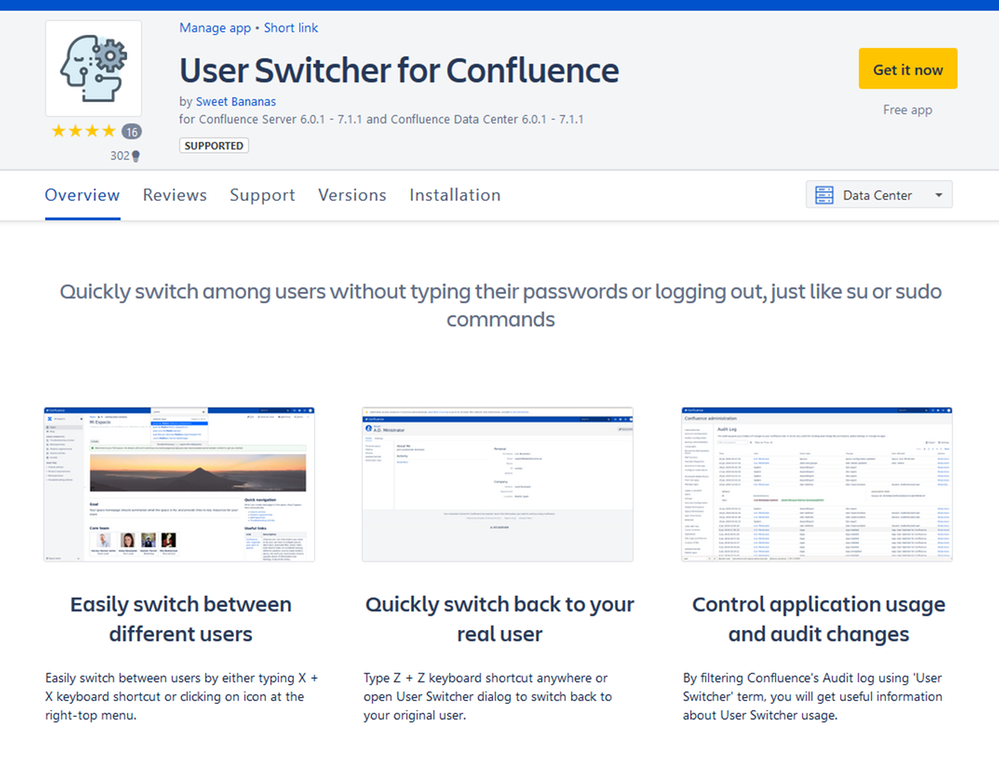Click the Data Center server icon
The width and height of the screenshot is (999, 774).
click(824, 195)
